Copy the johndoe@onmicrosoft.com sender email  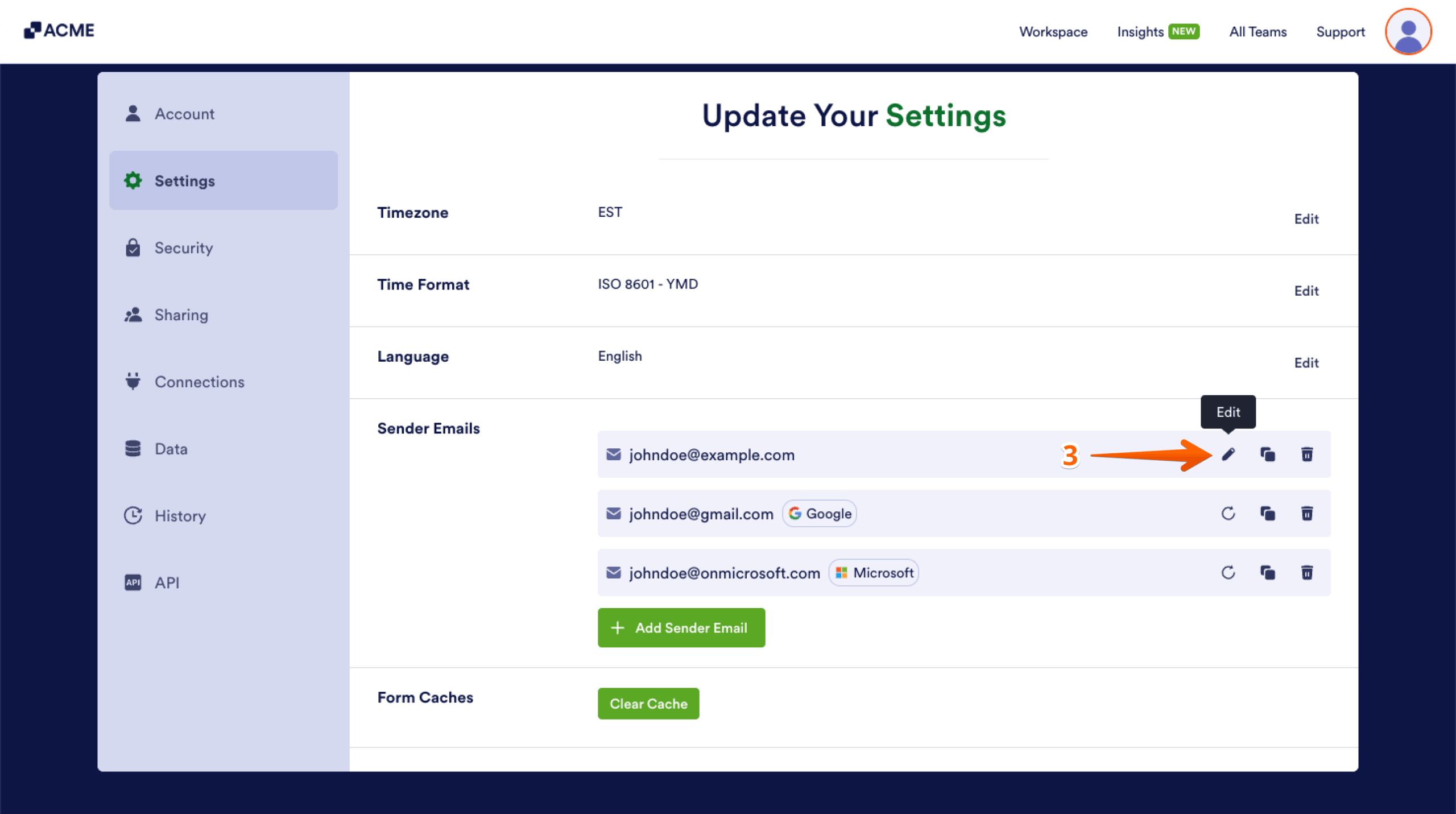point(1267,572)
